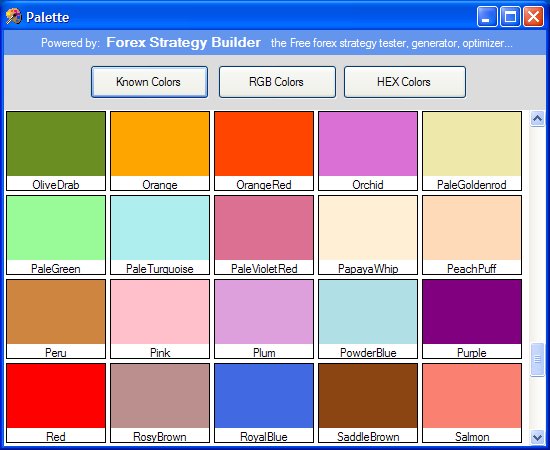550x450 pixels.
Task: Choose the PaleVioletRed swatch
Action: (x=264, y=235)
